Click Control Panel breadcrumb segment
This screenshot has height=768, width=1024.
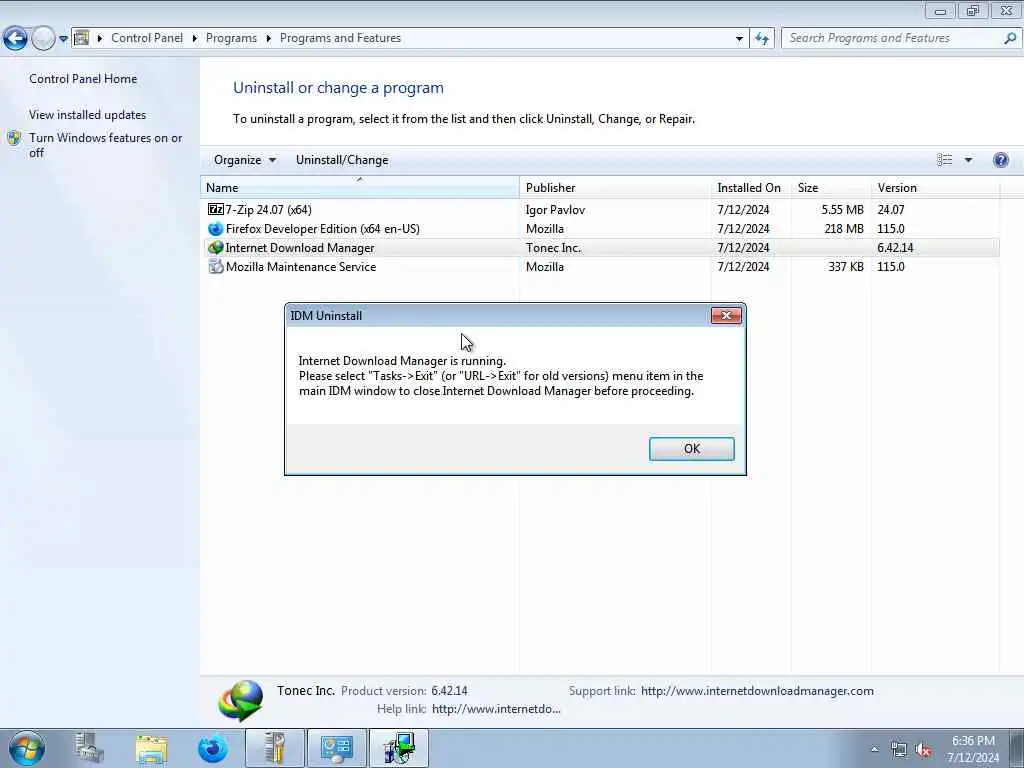click(147, 38)
